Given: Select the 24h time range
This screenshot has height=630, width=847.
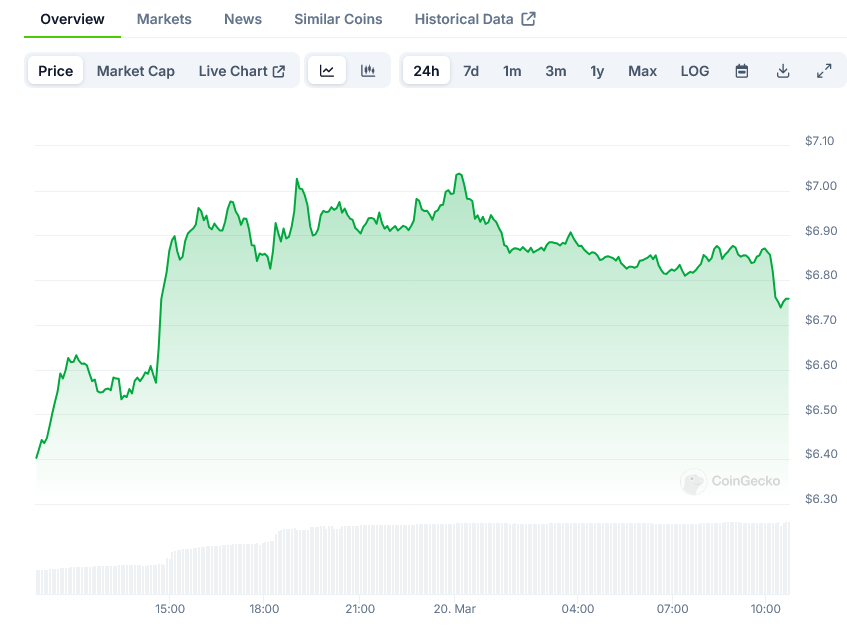Looking at the screenshot, I should click(426, 71).
